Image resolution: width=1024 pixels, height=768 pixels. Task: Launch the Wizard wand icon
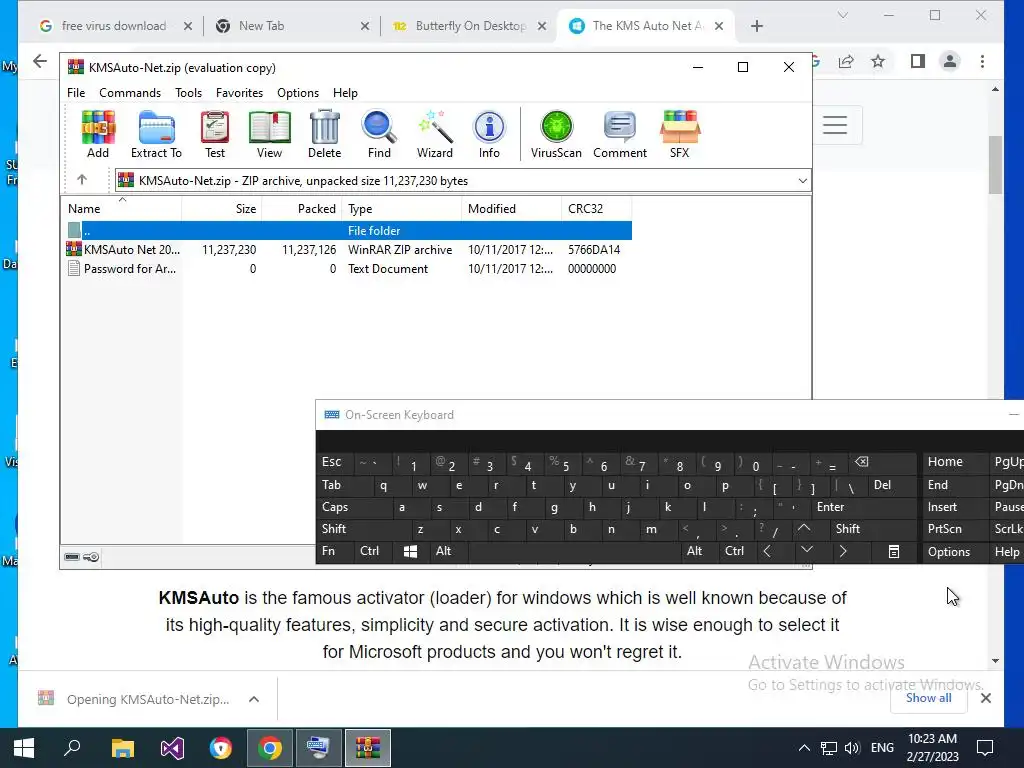click(x=434, y=134)
